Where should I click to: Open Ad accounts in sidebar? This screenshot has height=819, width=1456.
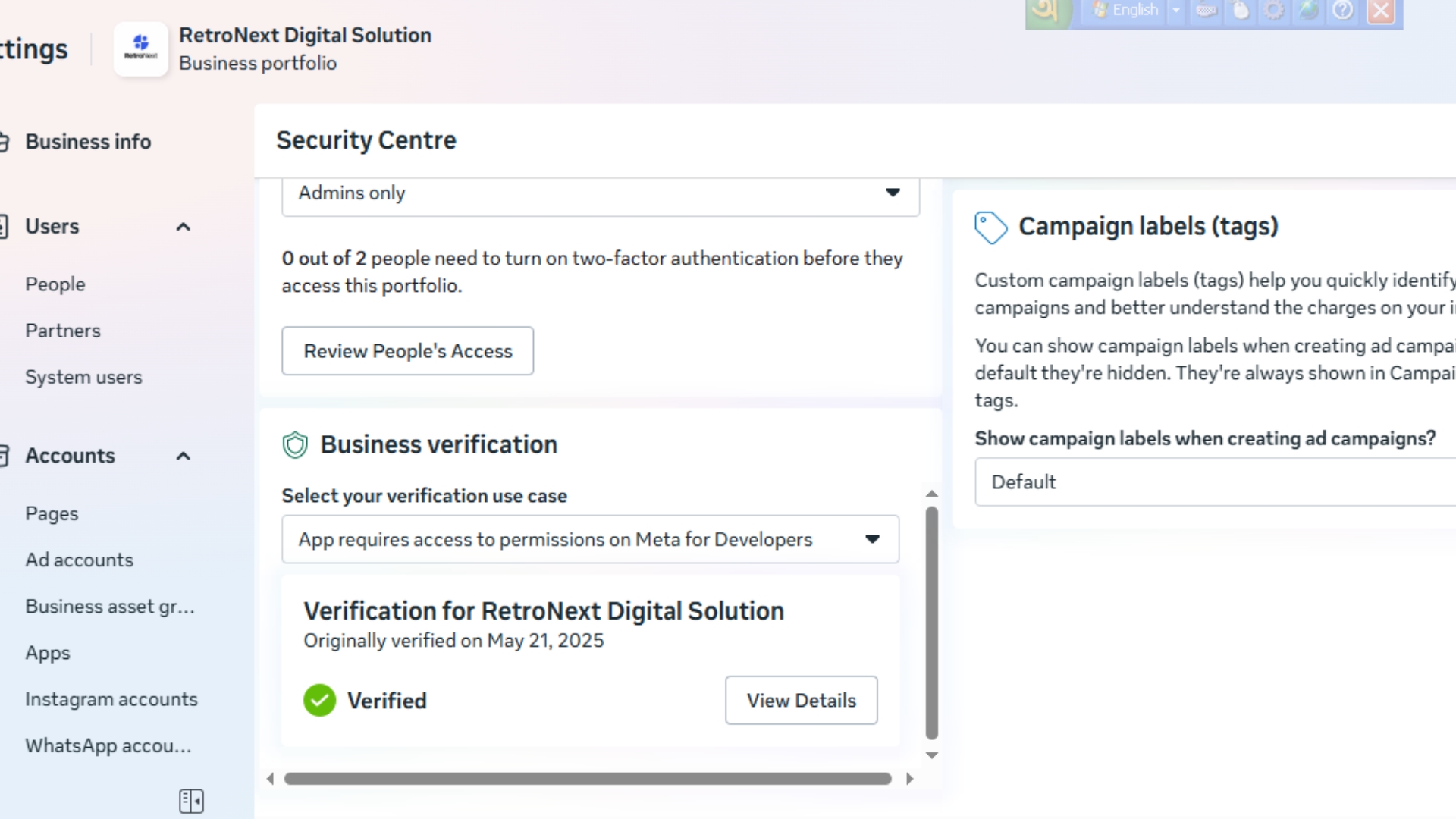79,560
